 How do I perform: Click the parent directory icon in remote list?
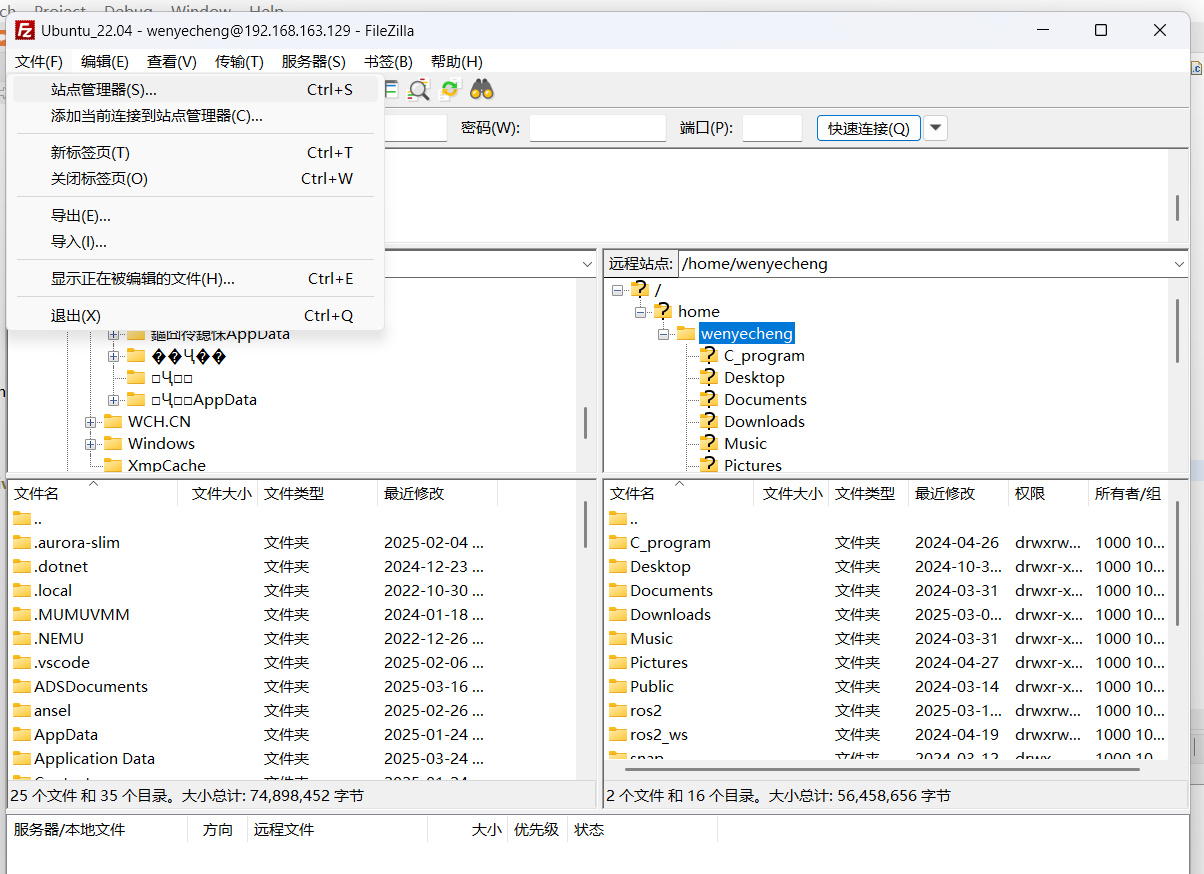click(618, 518)
